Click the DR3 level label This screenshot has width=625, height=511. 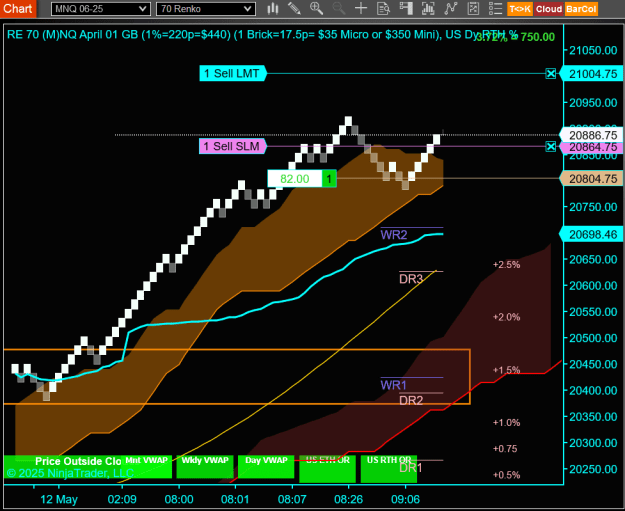(411, 279)
